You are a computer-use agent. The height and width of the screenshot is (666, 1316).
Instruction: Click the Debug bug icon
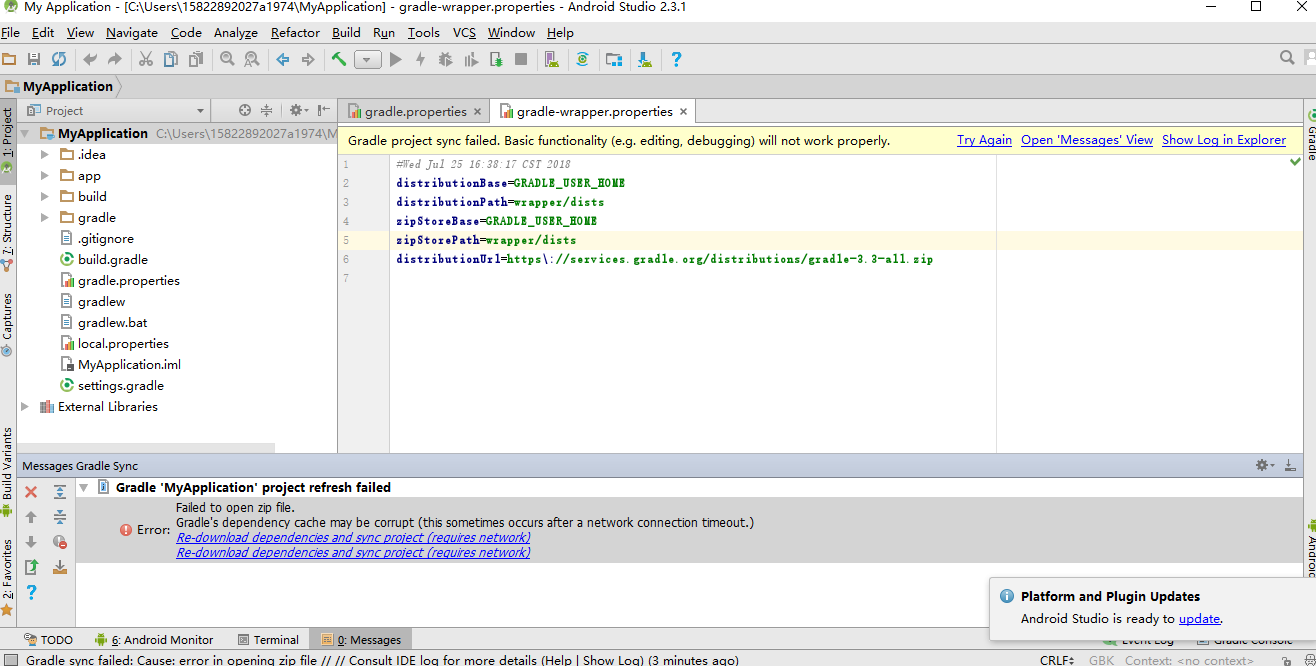click(446, 60)
